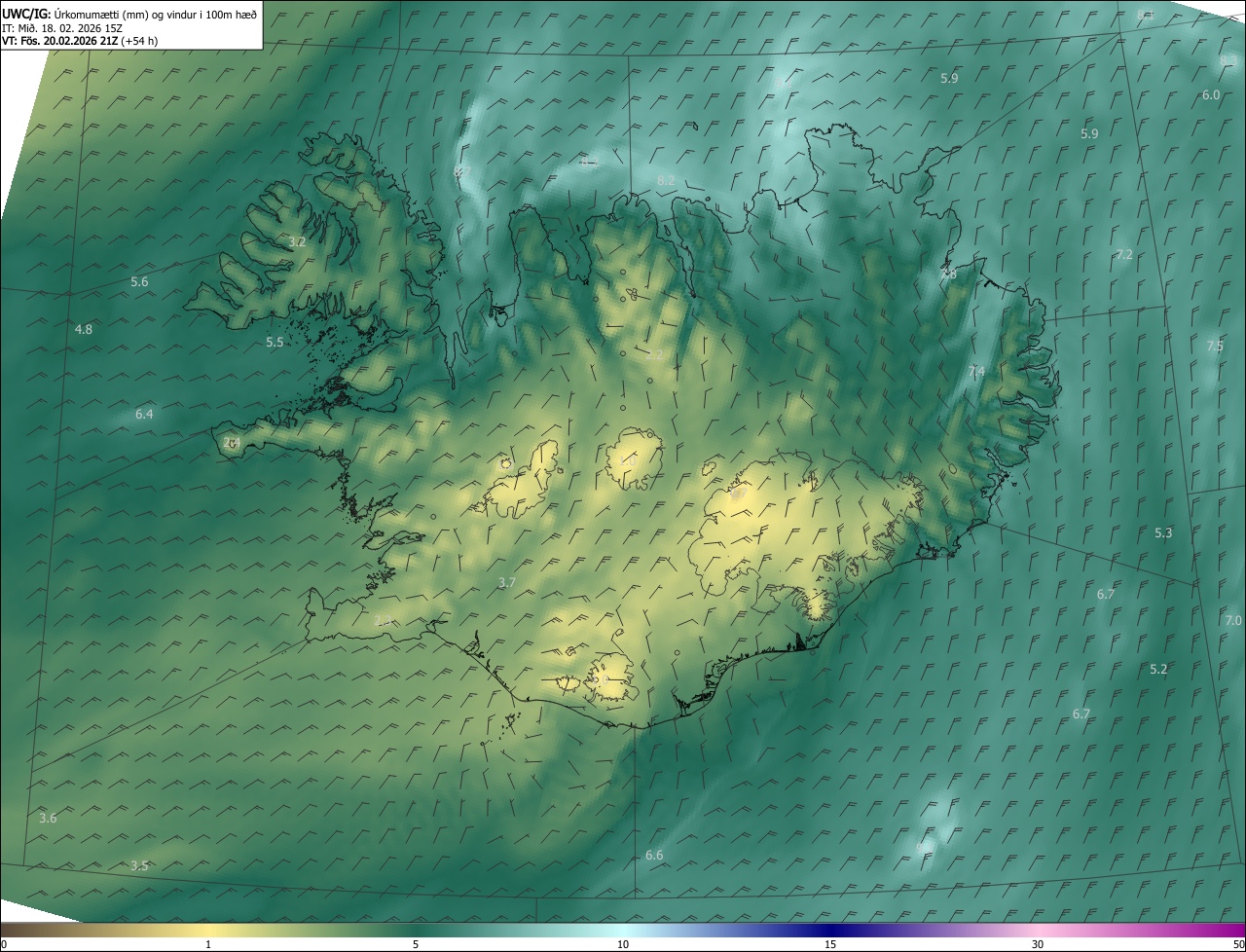Click the 8.2 value label north of Iceland

(667, 180)
